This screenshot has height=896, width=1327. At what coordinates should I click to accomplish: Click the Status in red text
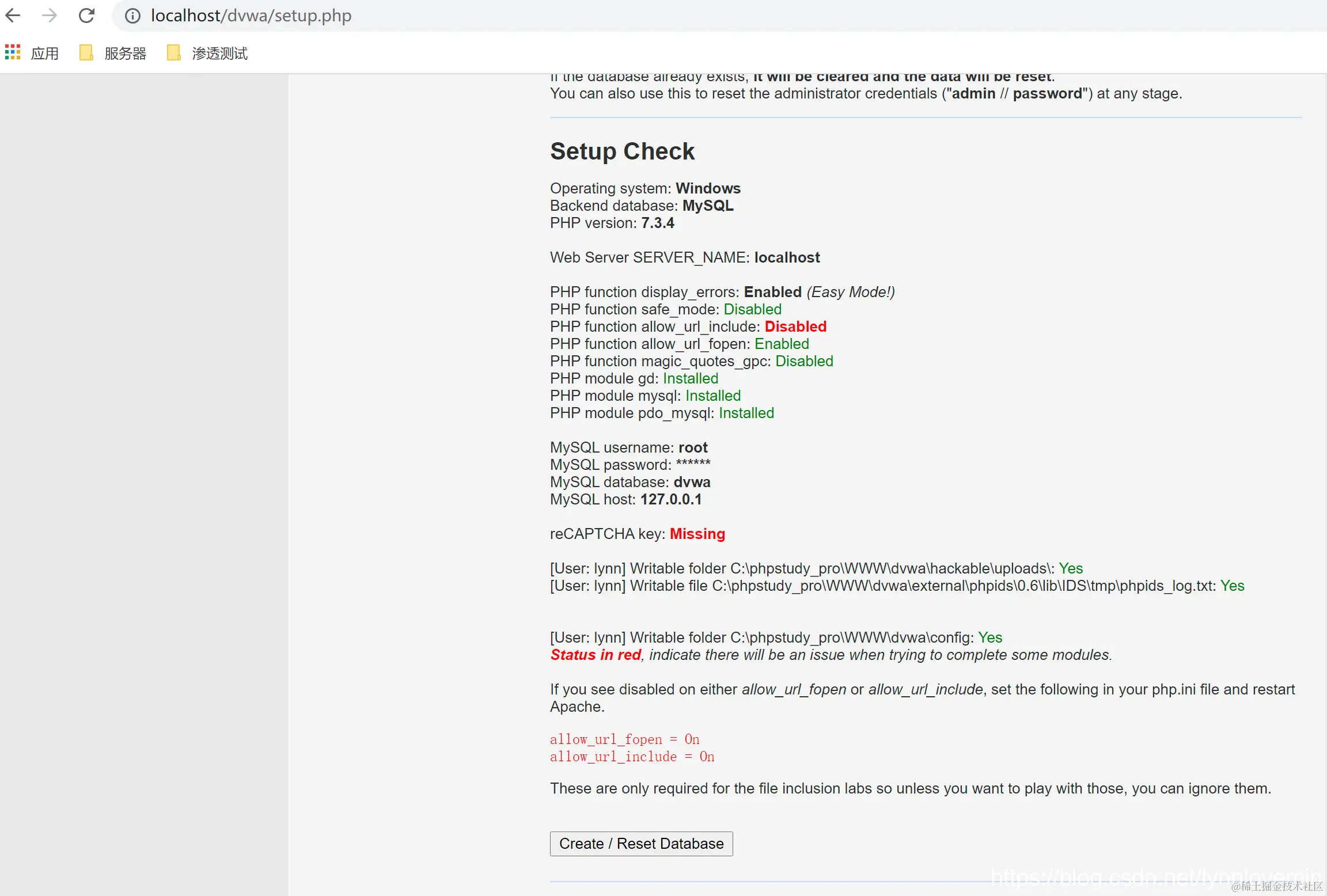pos(596,655)
